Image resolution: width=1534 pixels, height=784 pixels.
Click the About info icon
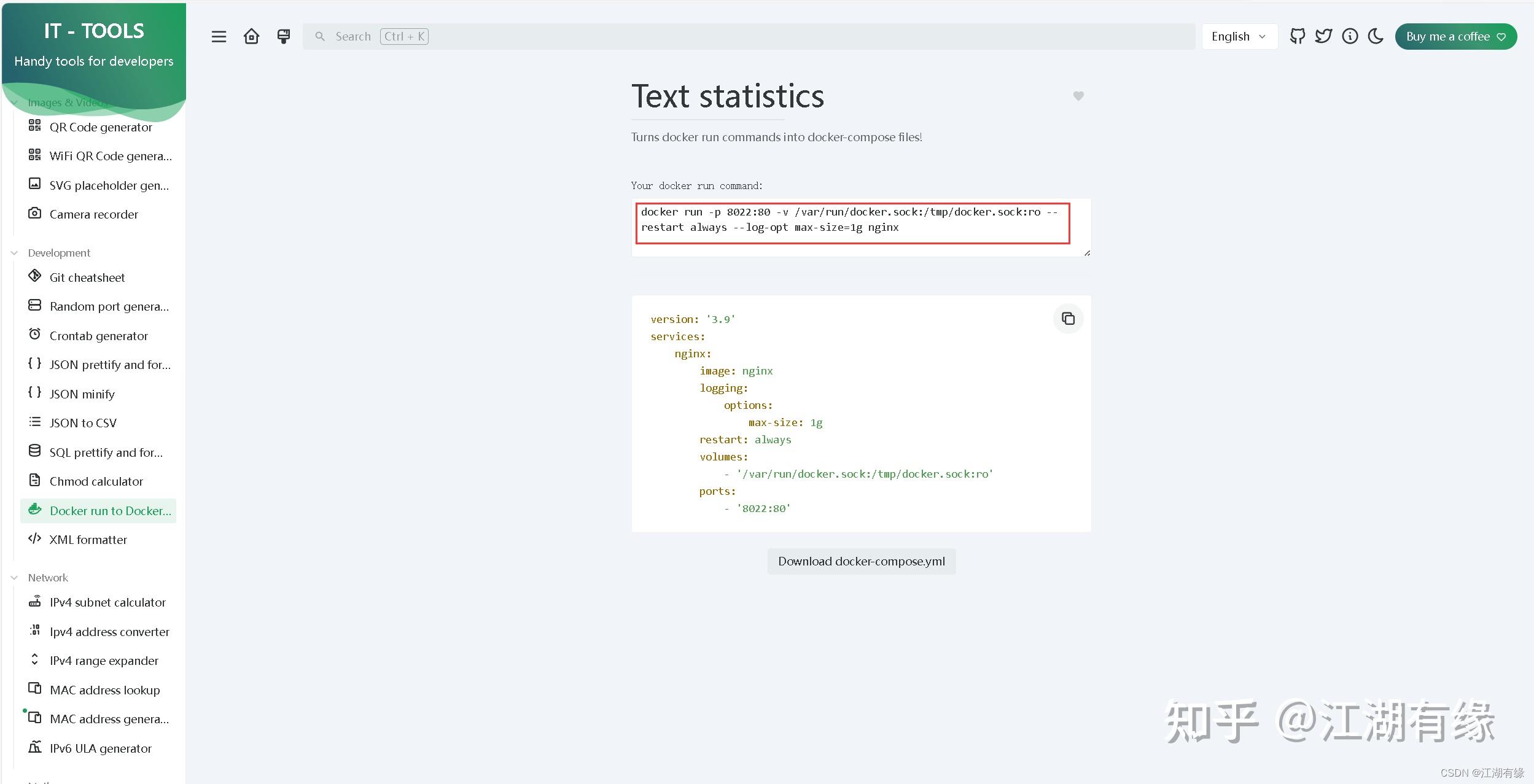tap(1350, 36)
